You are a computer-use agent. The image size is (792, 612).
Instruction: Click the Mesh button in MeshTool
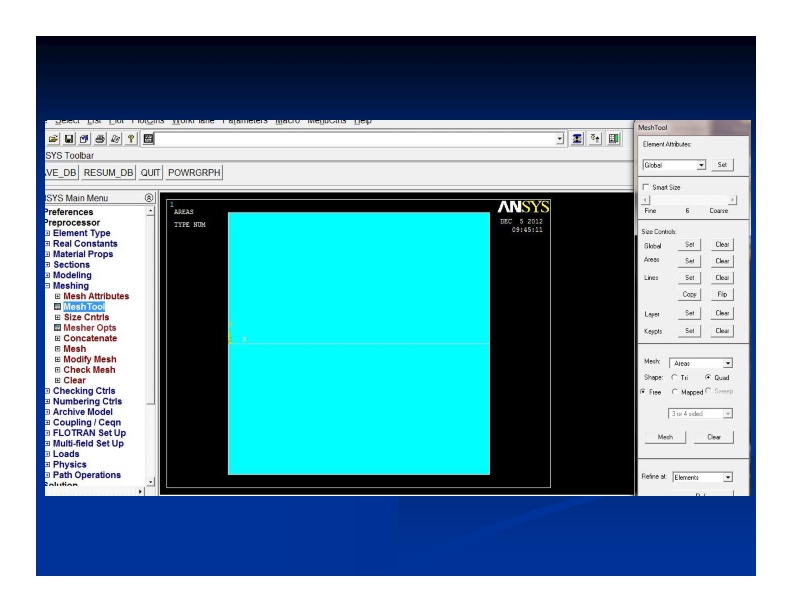pos(665,437)
